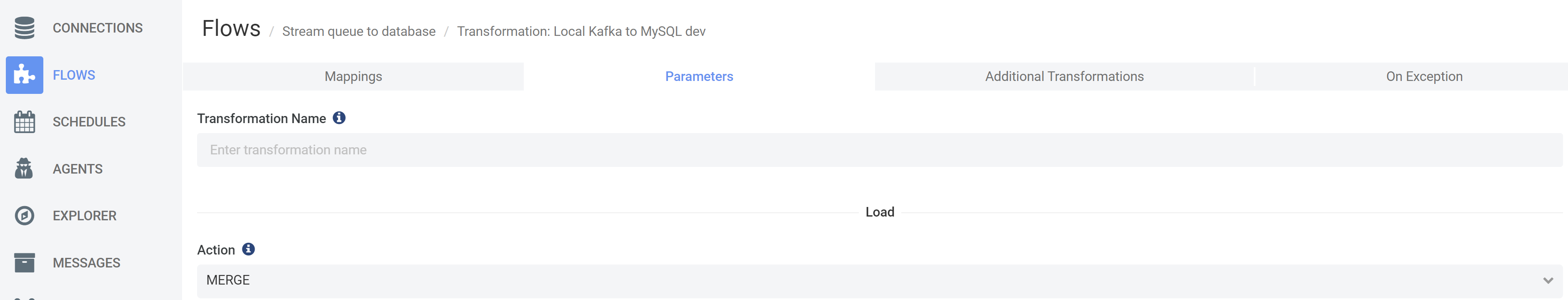The width and height of the screenshot is (1568, 300).
Task: Select the Parameters tab
Action: (699, 77)
